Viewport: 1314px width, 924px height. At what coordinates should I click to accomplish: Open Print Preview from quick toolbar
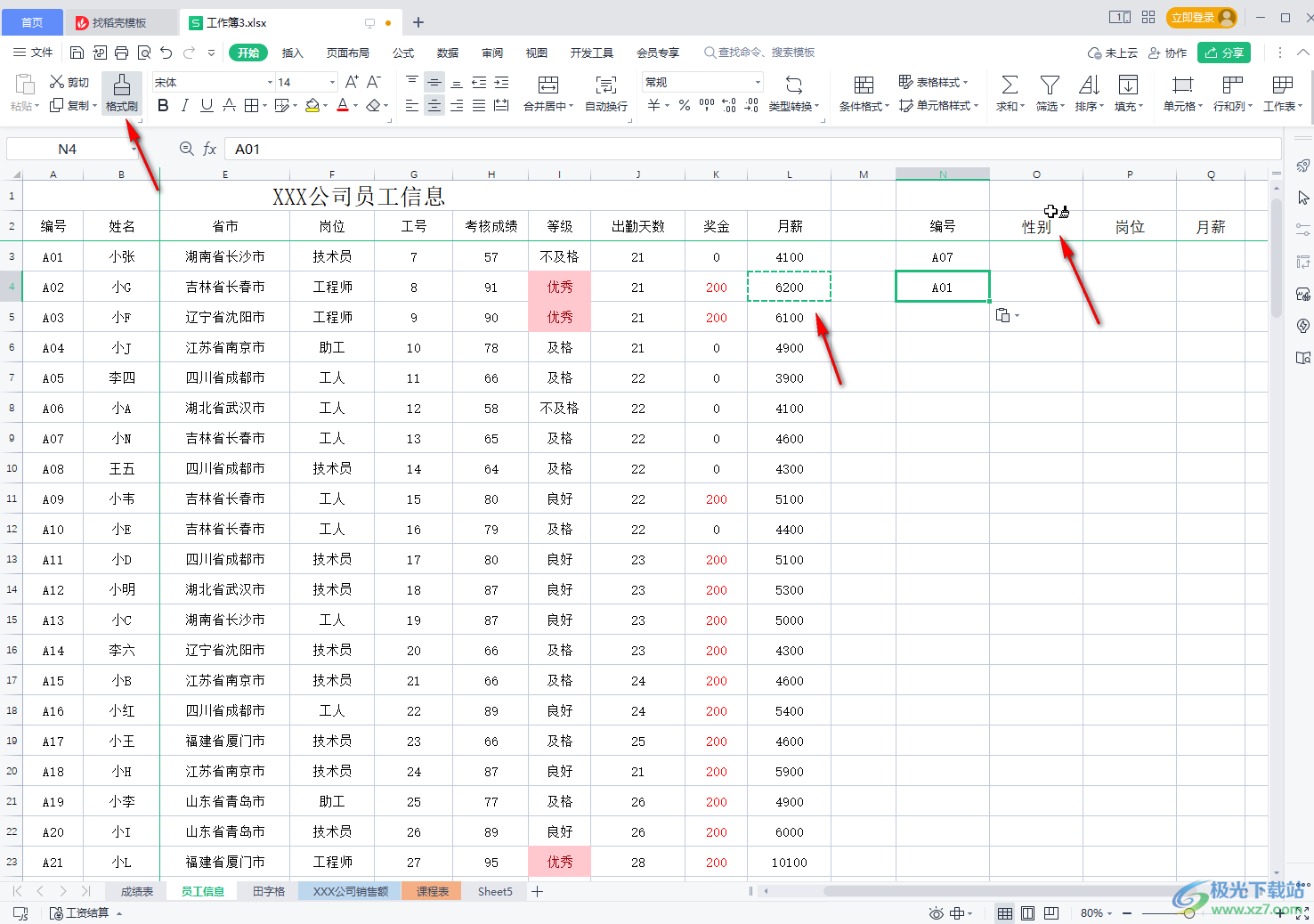point(144,53)
